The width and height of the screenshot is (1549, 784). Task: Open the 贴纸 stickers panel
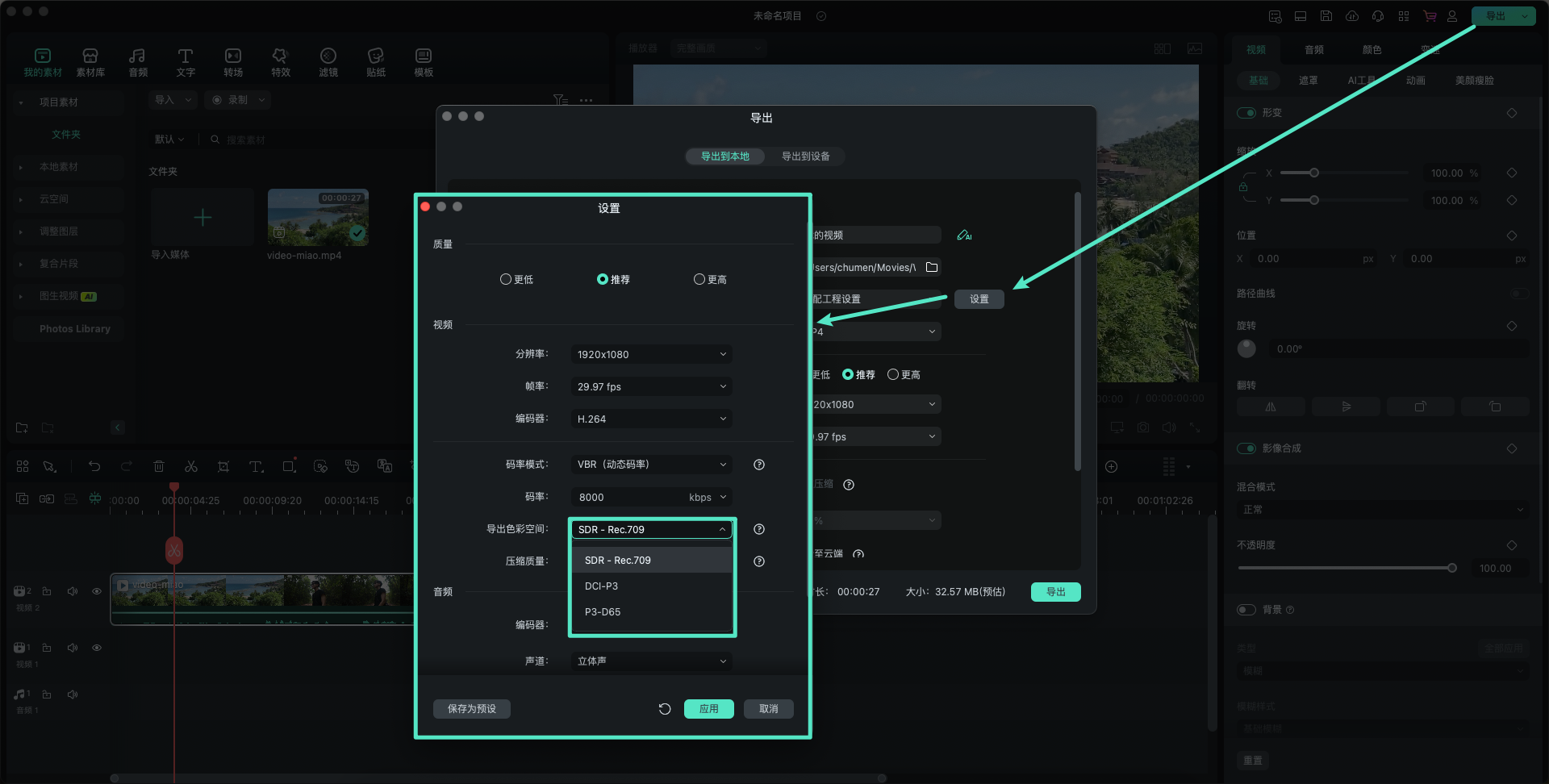pos(375,62)
